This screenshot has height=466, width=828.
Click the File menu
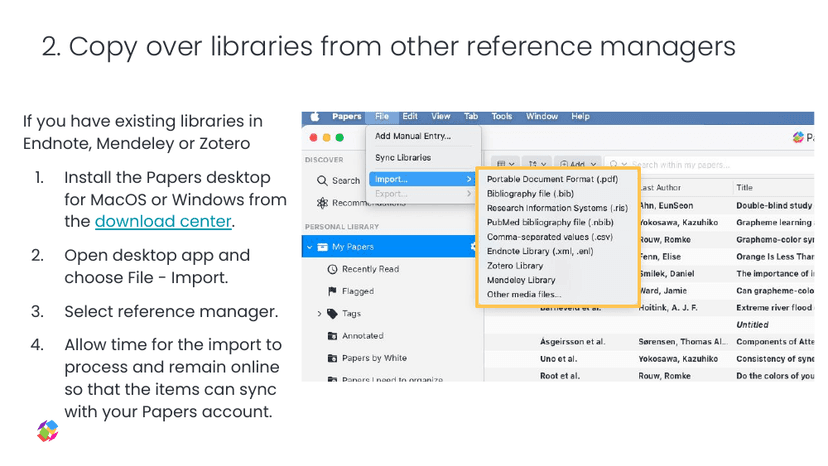[382, 116]
